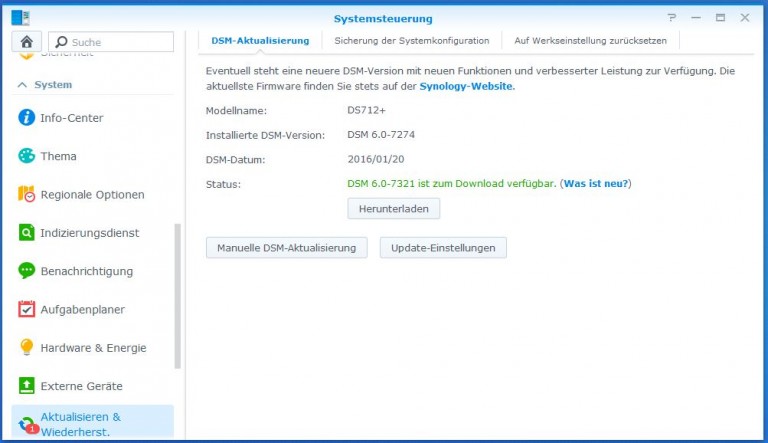This screenshot has width=768, height=443.
Task: Follow the Synology-Website link
Action: [x=467, y=86]
